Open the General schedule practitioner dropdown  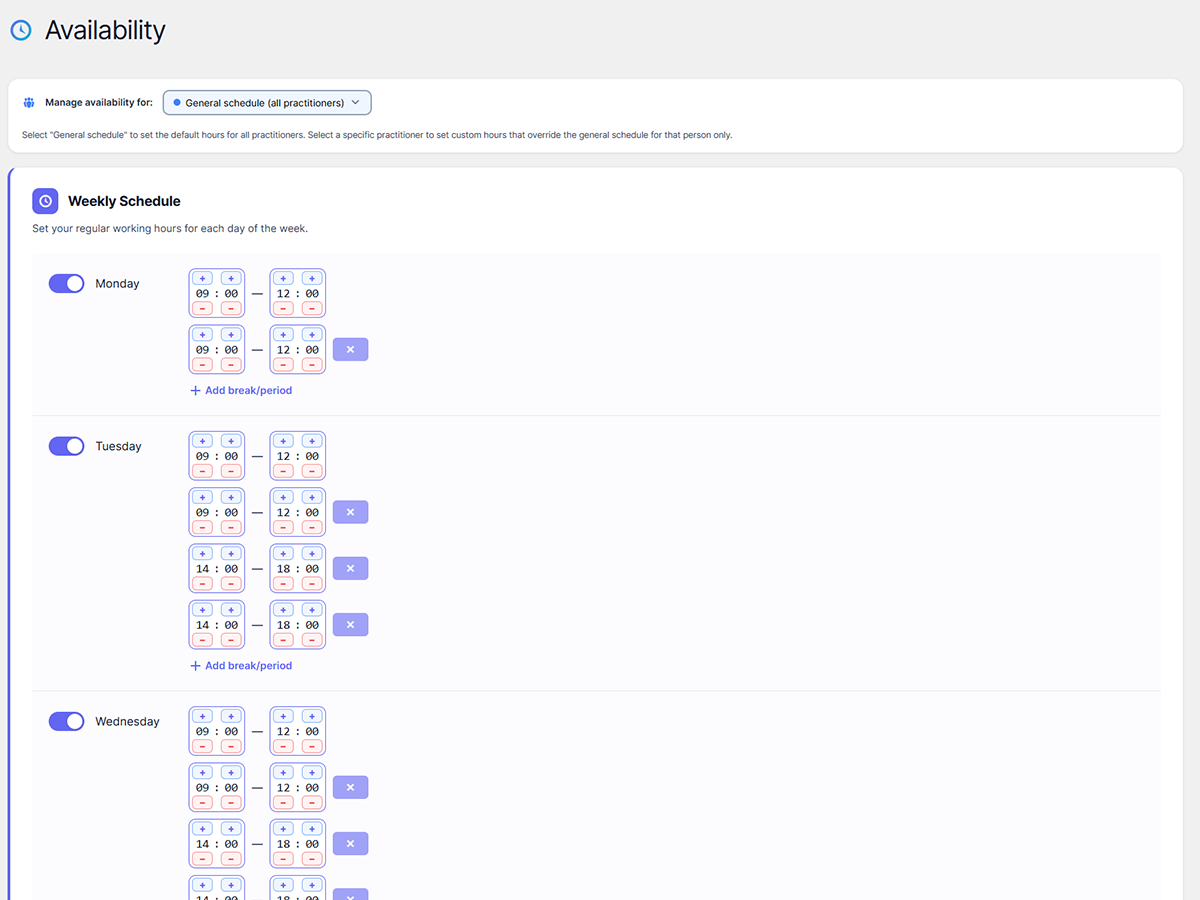[x=267, y=103]
